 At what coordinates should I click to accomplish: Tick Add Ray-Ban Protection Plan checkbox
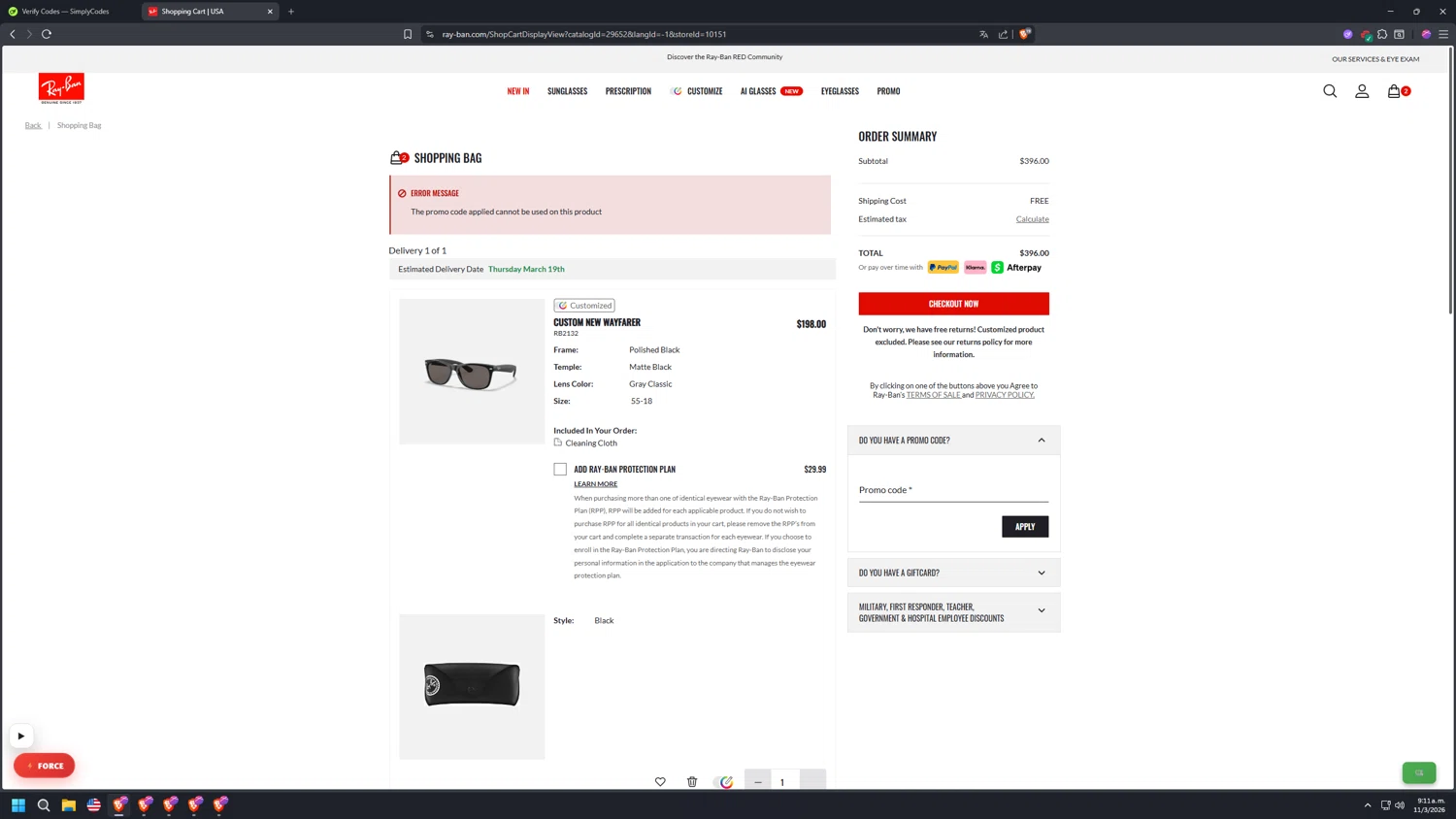[x=560, y=470]
